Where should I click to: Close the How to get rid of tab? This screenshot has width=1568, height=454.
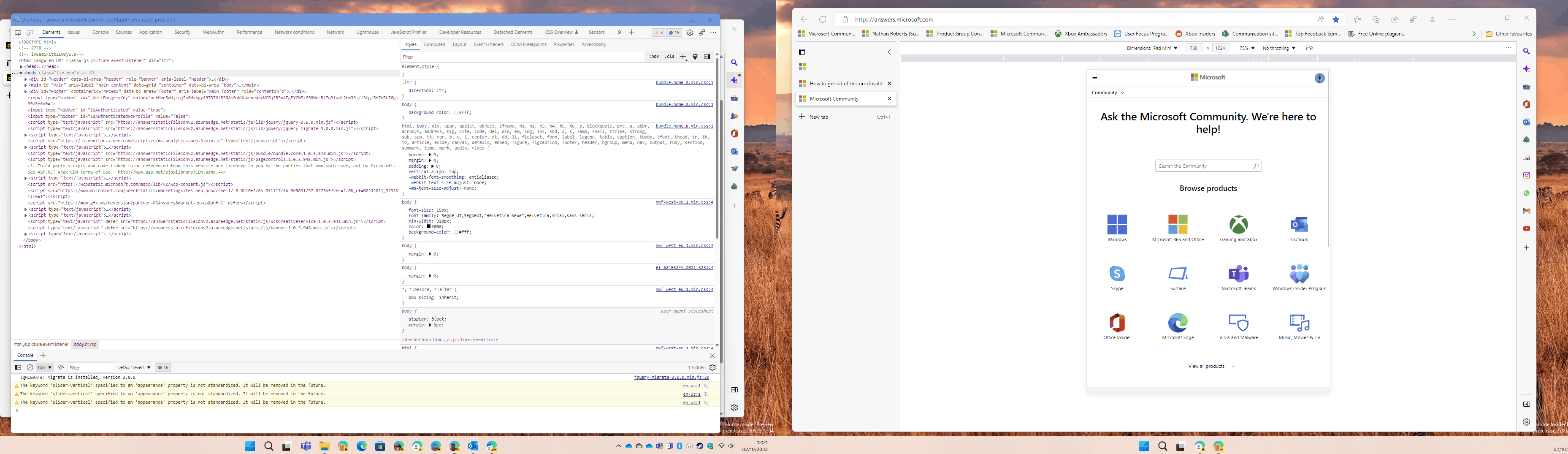coord(889,84)
